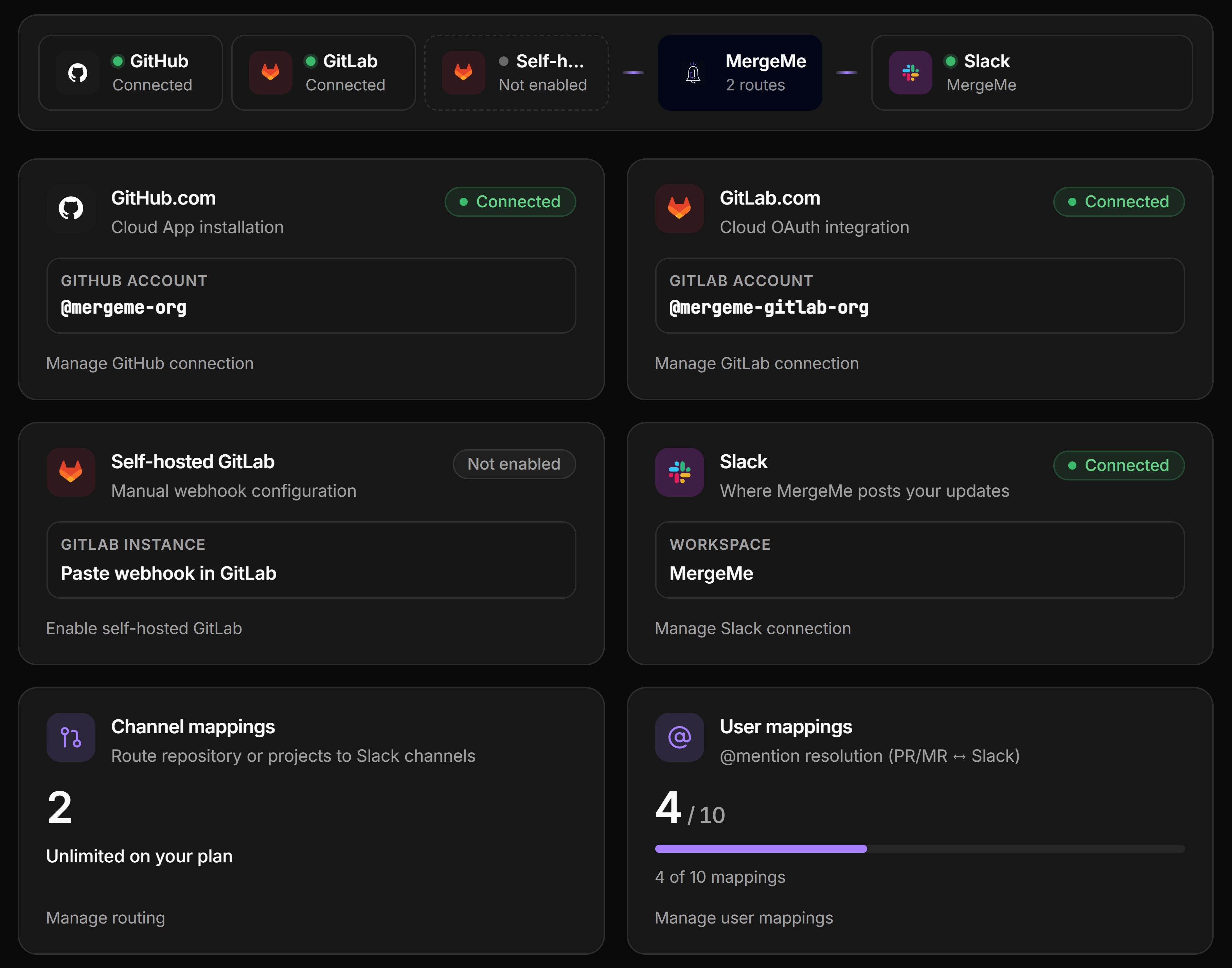Click the MergeMe bell icon in the top flow bar
1232x968 pixels.
693,74
